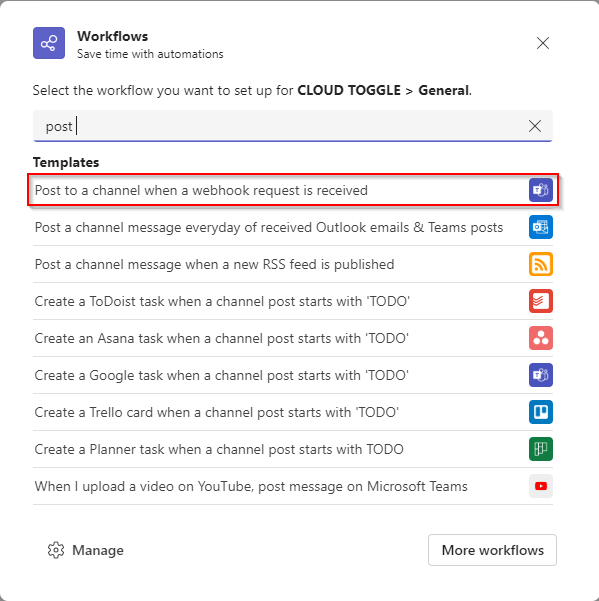Clear the search text with the X
The width and height of the screenshot is (599, 601).
[535, 126]
